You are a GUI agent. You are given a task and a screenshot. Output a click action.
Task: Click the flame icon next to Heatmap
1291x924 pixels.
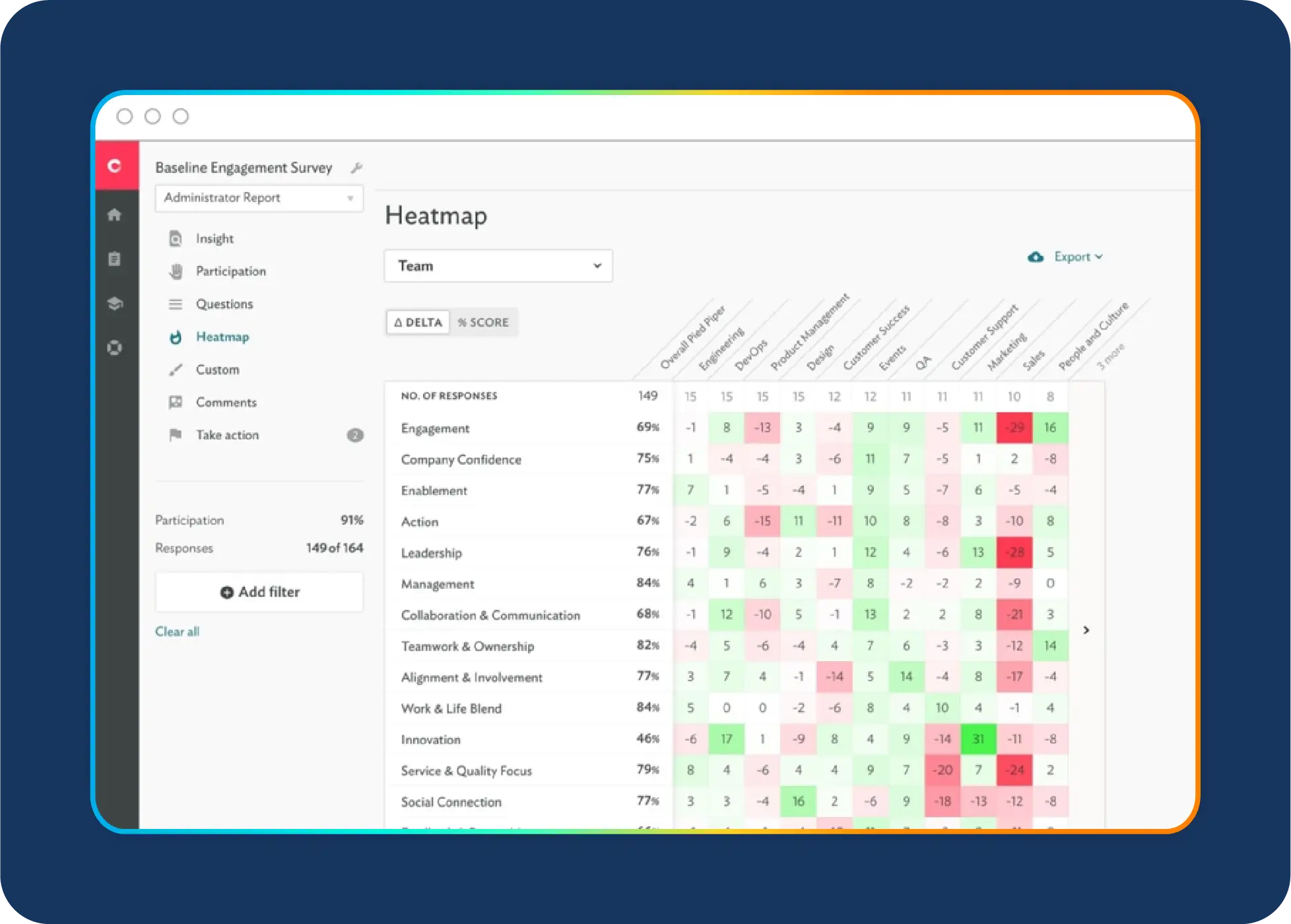(176, 337)
